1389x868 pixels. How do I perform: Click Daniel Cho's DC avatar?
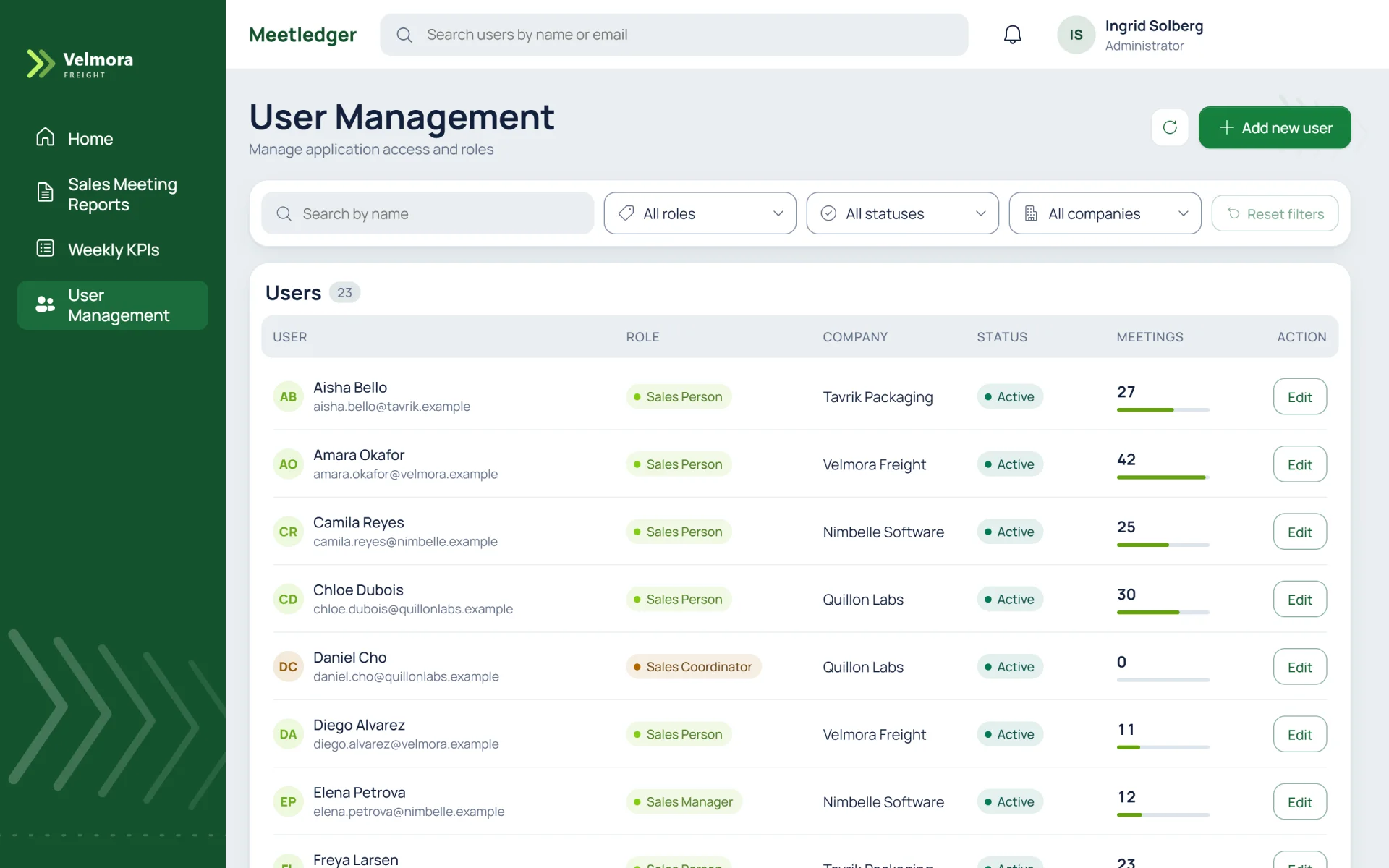point(288,666)
